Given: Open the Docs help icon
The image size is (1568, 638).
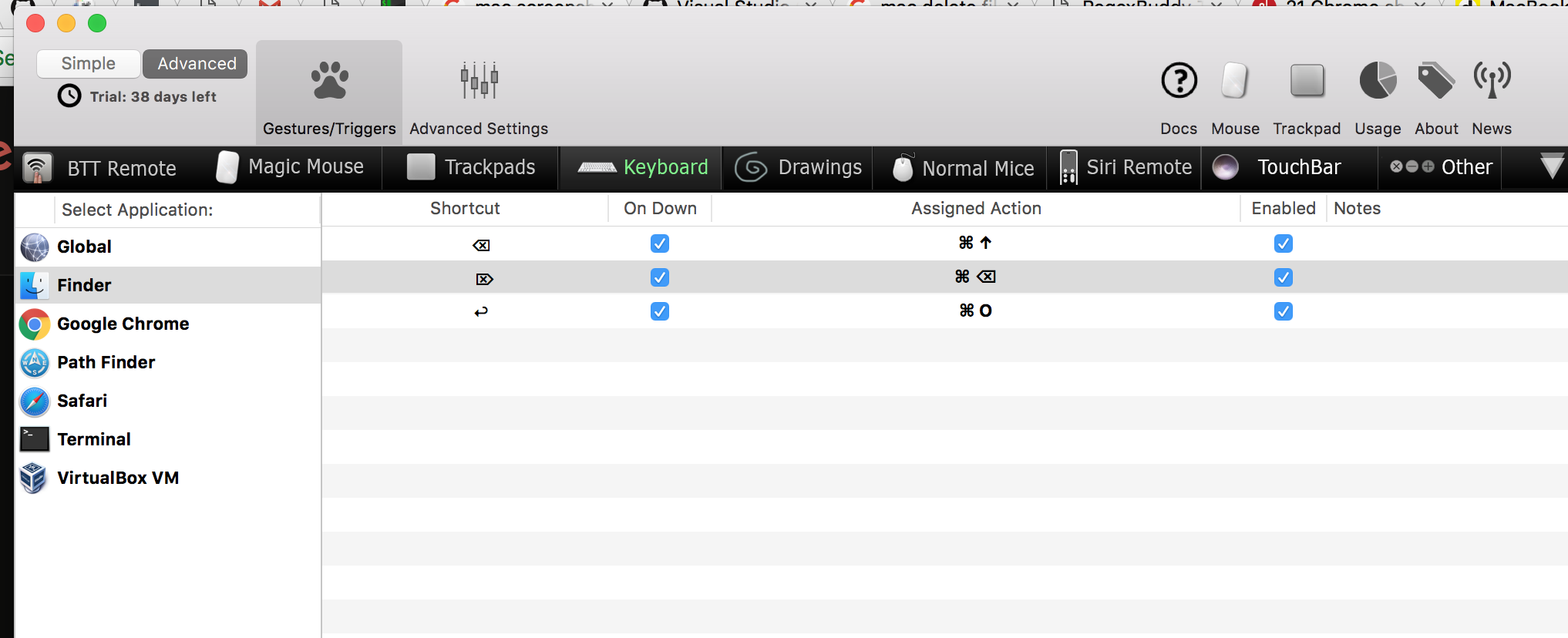Looking at the screenshot, I should (1179, 80).
